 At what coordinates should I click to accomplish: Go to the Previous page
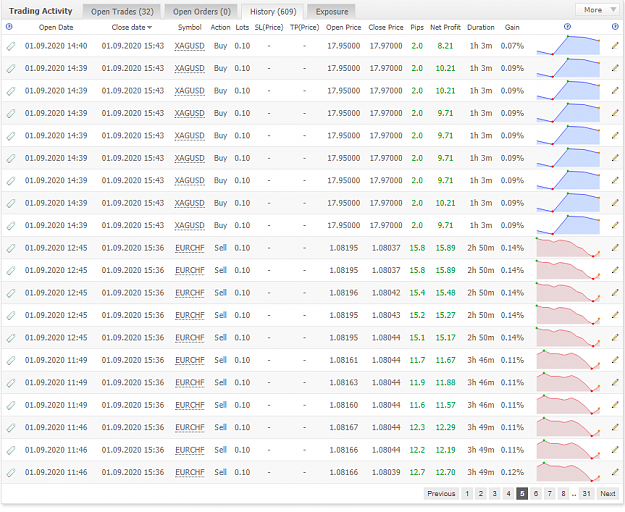[x=441, y=493]
